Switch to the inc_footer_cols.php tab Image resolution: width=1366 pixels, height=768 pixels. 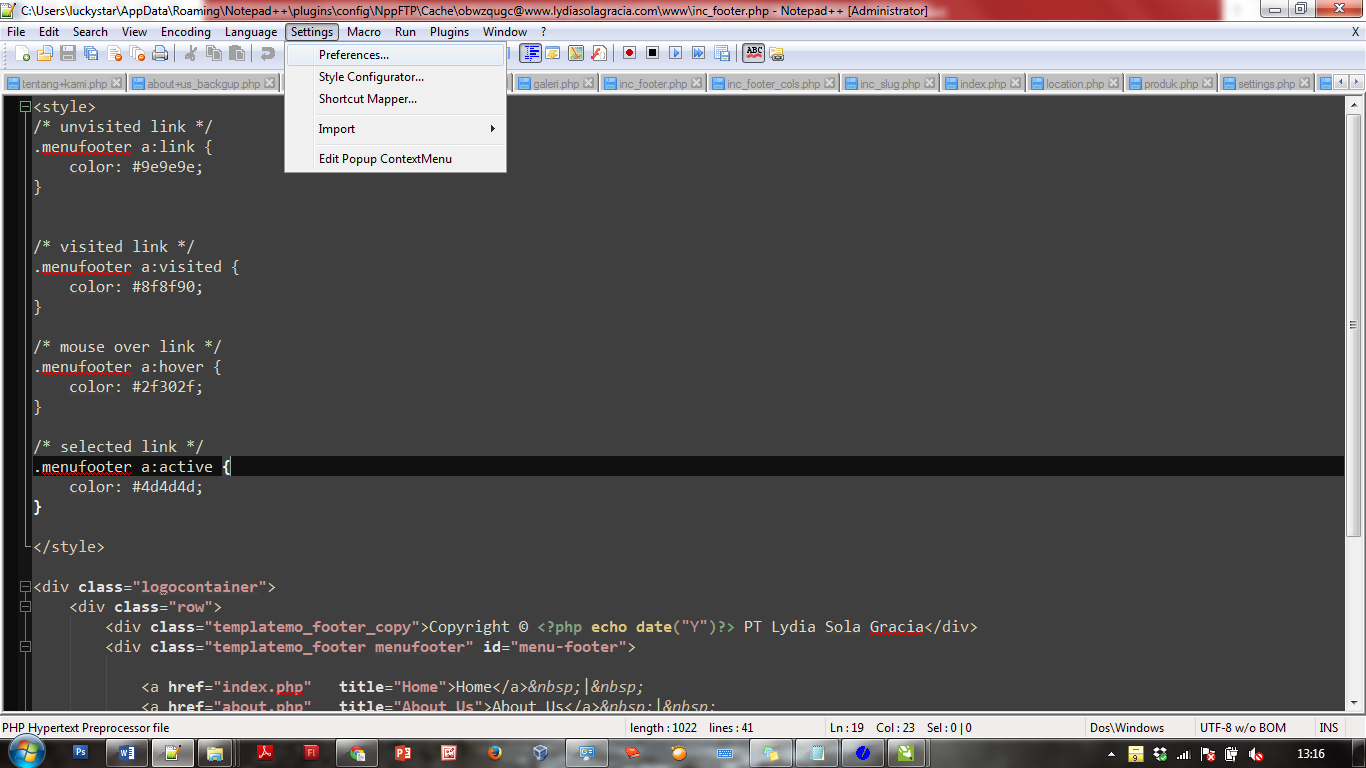[773, 84]
